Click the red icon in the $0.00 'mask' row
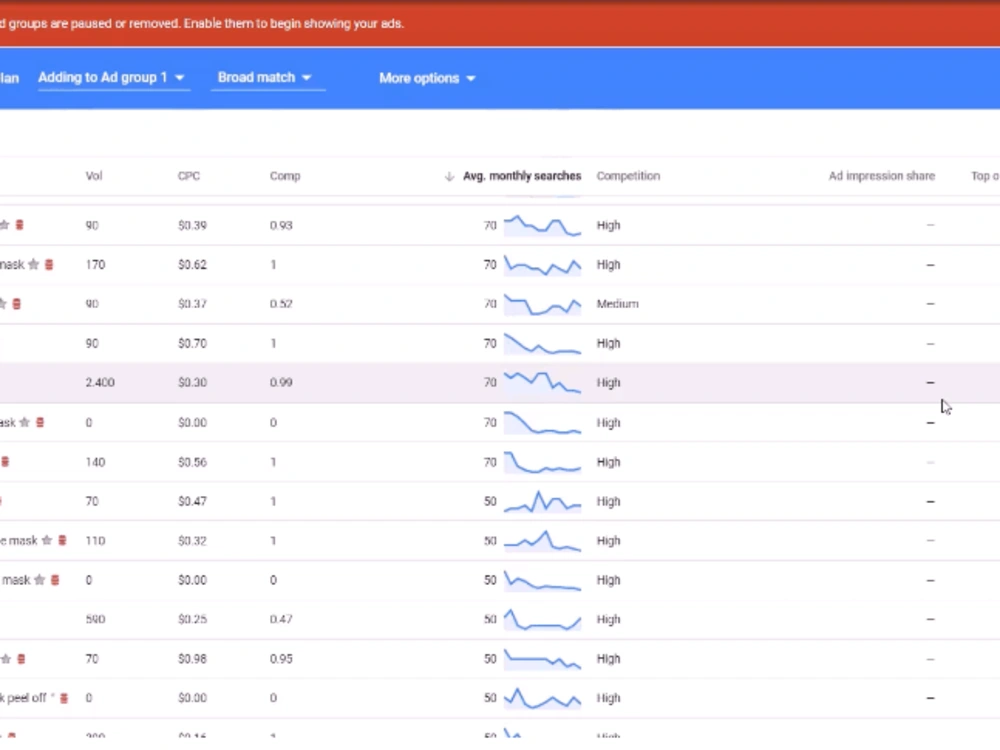1000x750 pixels. click(55, 580)
